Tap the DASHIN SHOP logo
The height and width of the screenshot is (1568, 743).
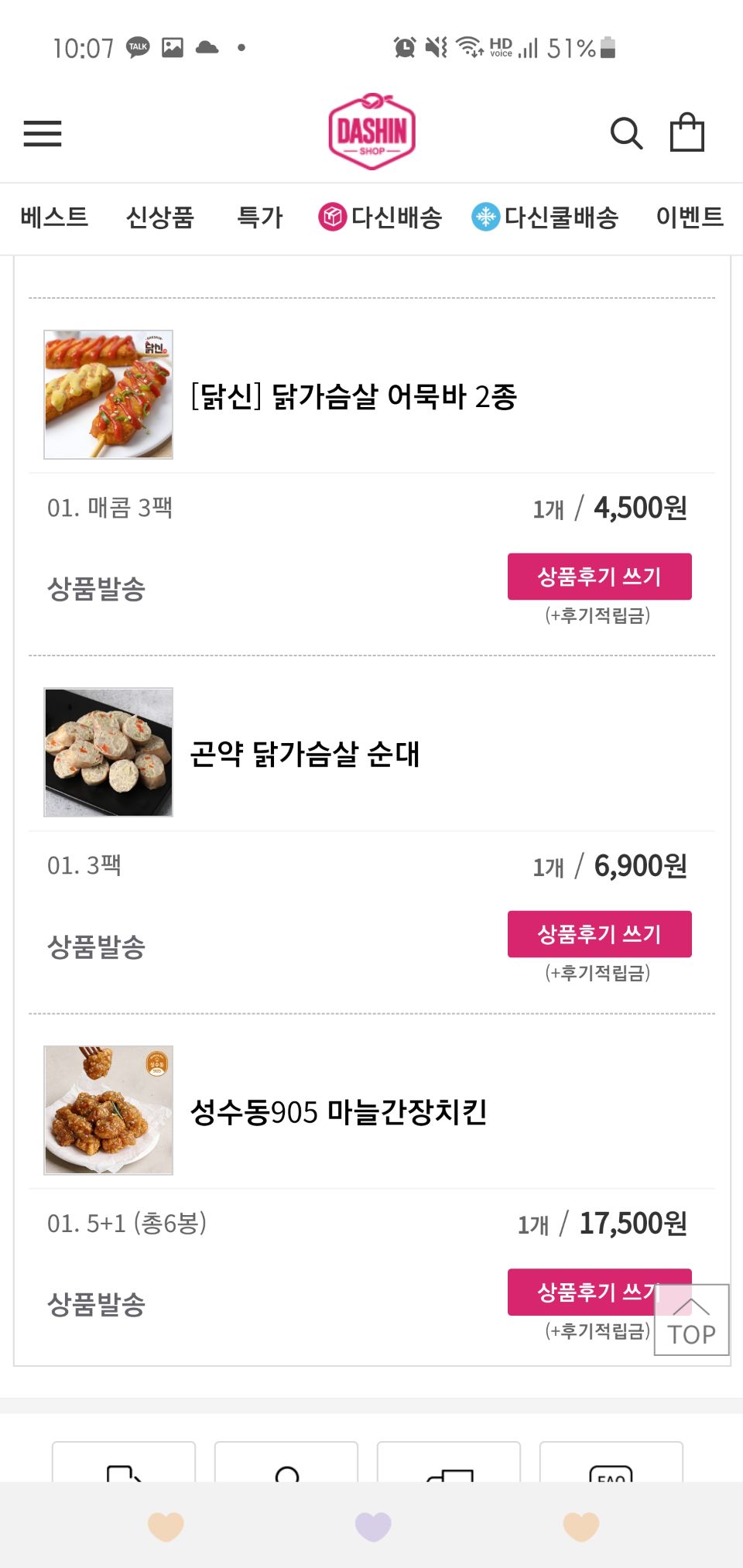point(371,132)
